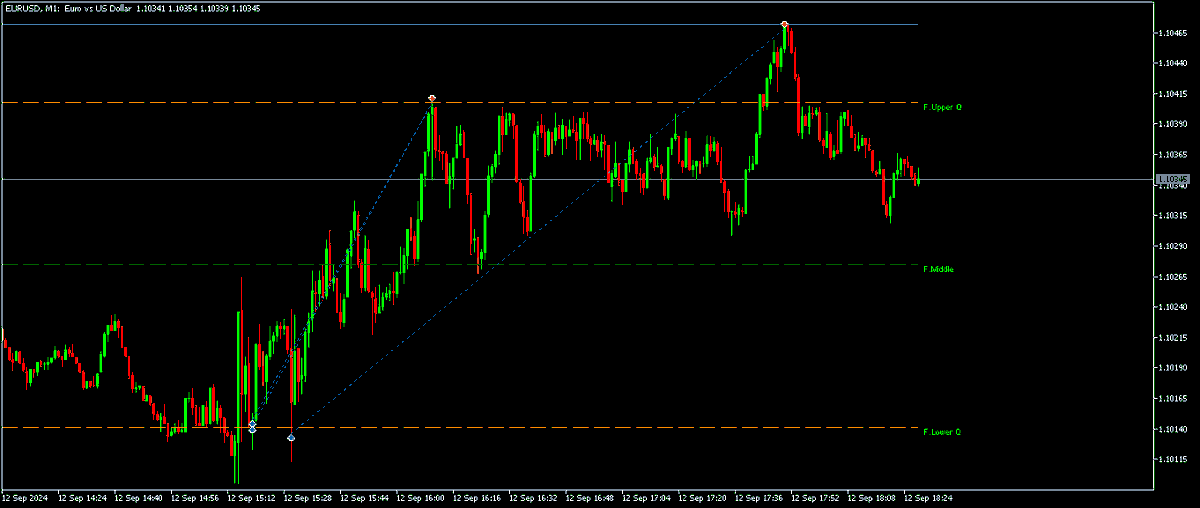The width and height of the screenshot is (1200, 508).
Task: Click the current price tag 1.10345
Action: [1172, 180]
